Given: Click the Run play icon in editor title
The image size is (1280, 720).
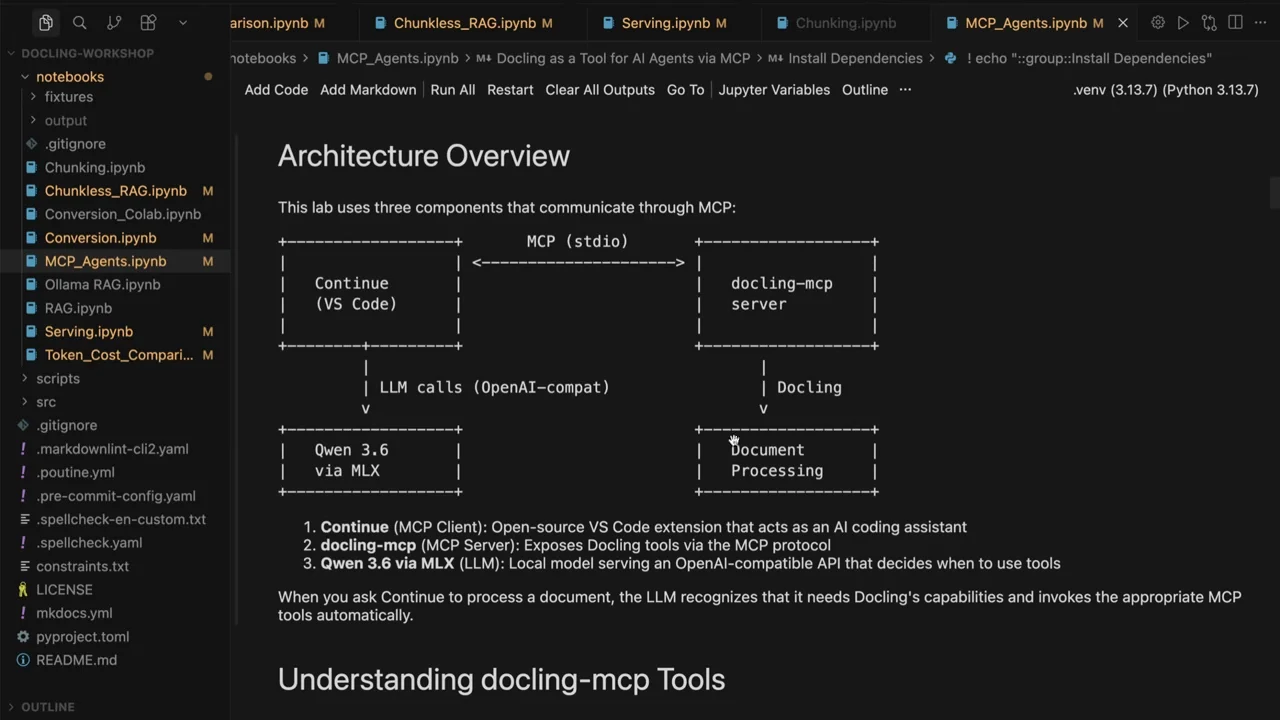Looking at the screenshot, I should coord(1183,22).
